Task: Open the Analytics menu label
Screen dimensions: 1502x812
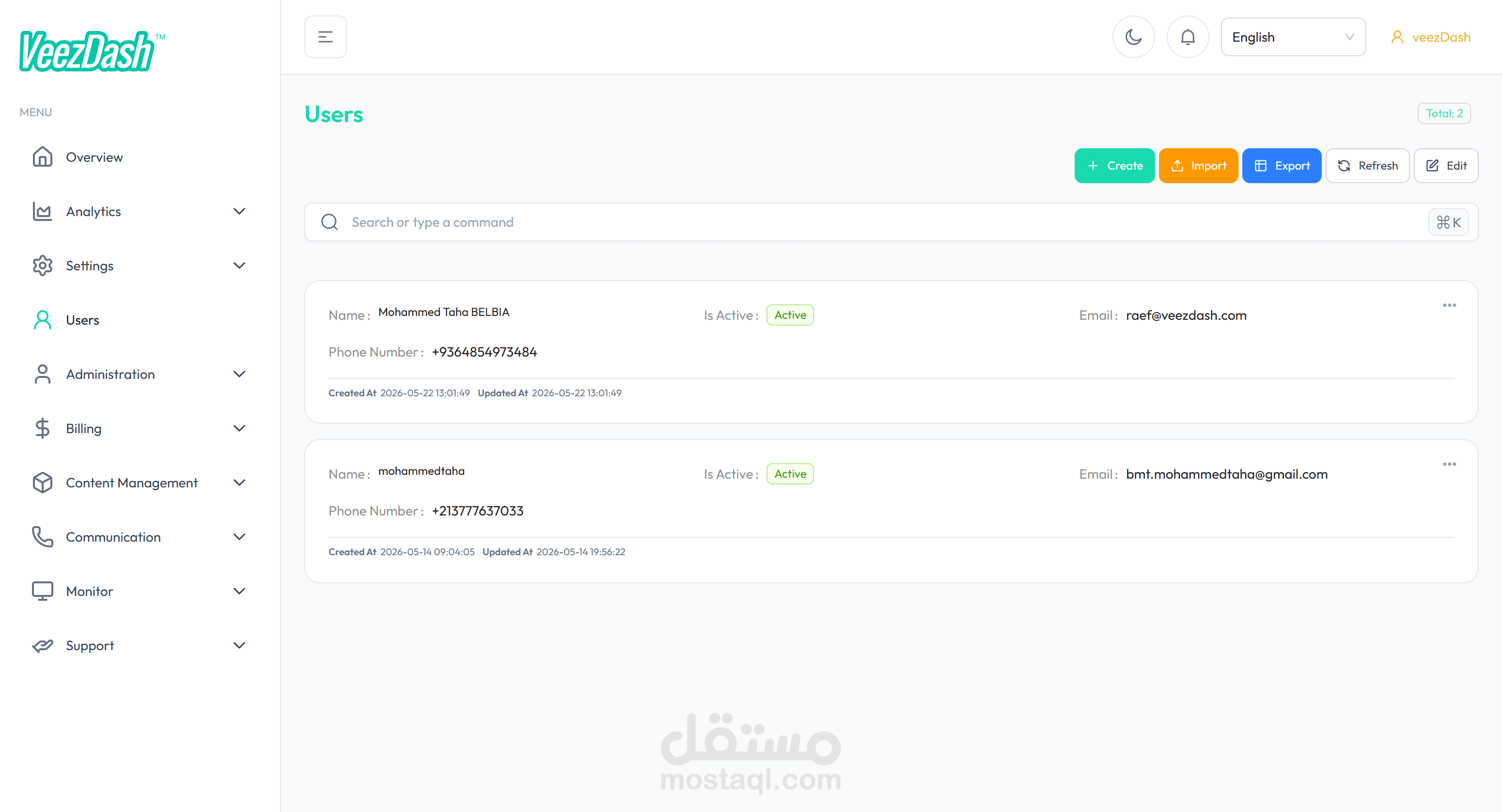Action: coord(94,212)
